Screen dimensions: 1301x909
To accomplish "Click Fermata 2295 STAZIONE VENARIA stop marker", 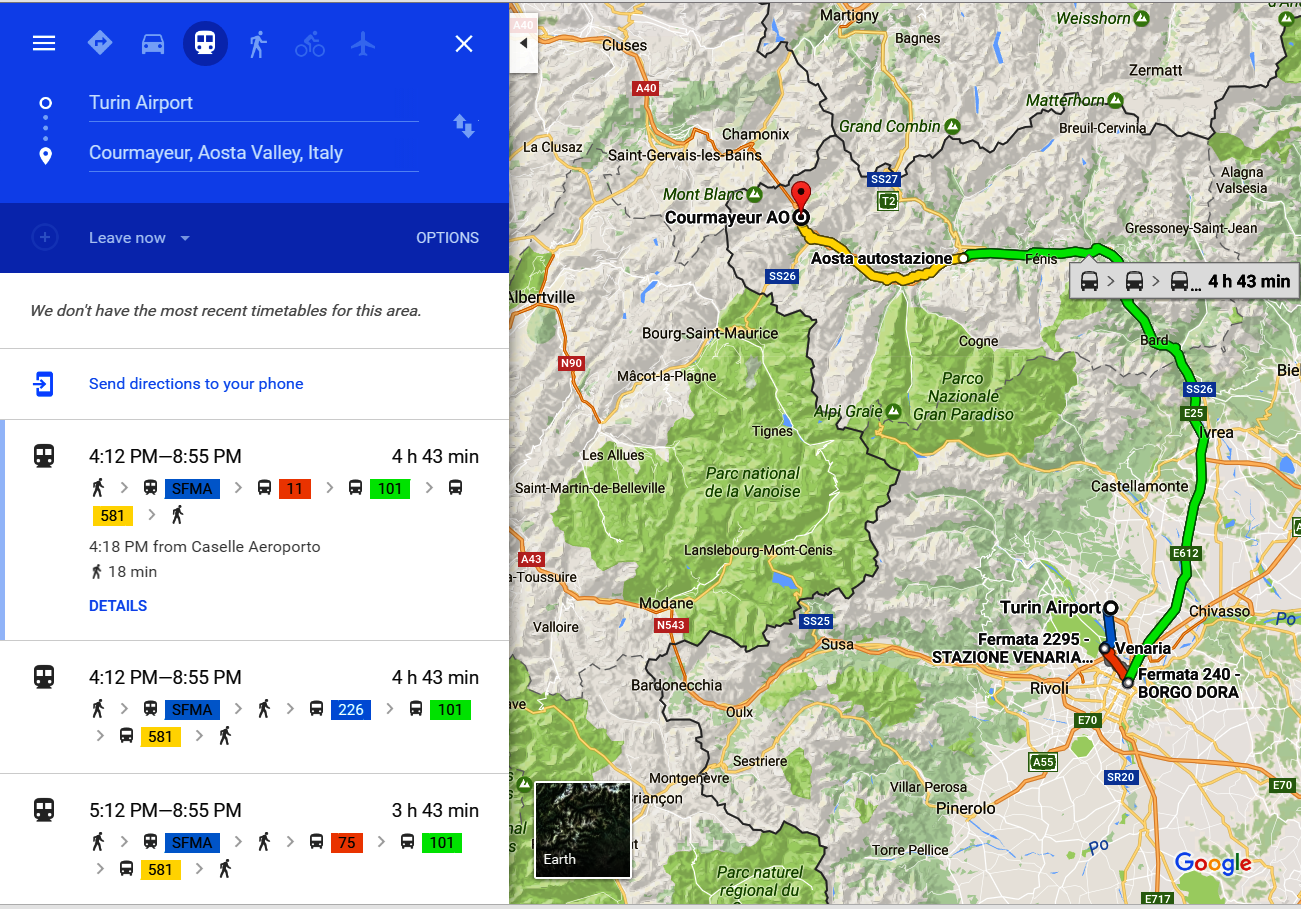I will [1104, 648].
